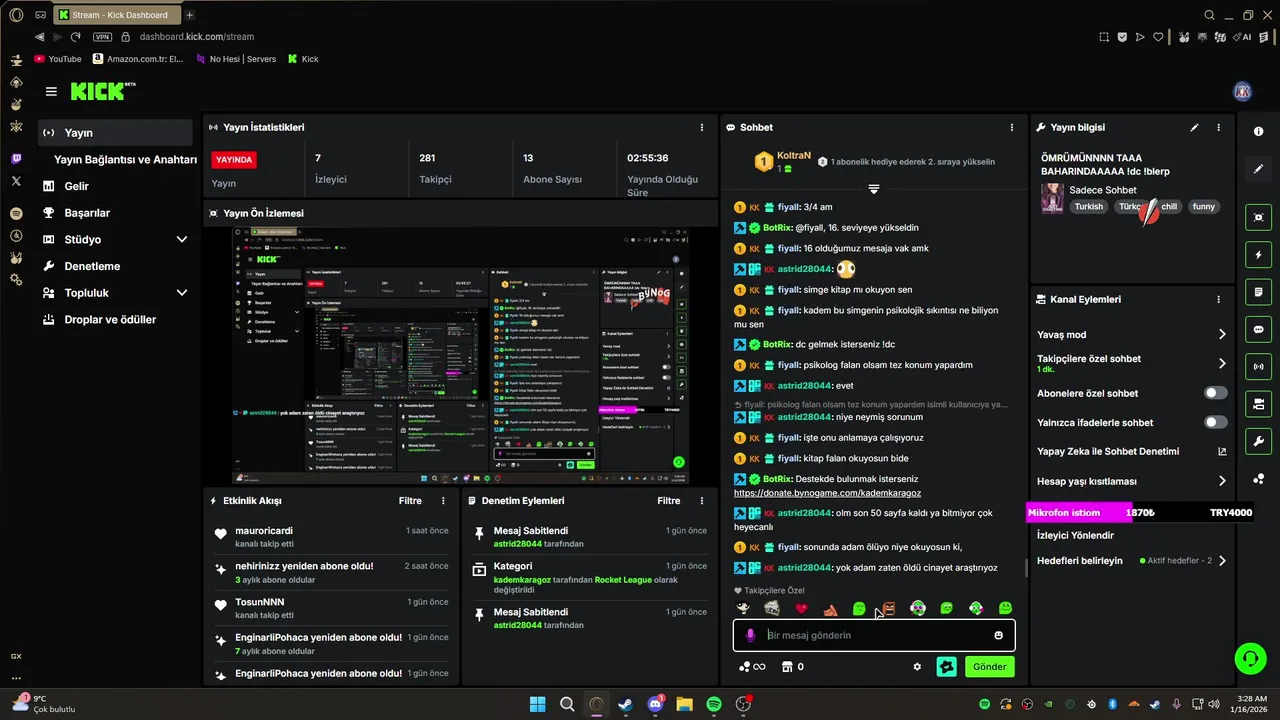Toggle the document widget in the right bar
The image size is (1280, 720).
(1258, 292)
